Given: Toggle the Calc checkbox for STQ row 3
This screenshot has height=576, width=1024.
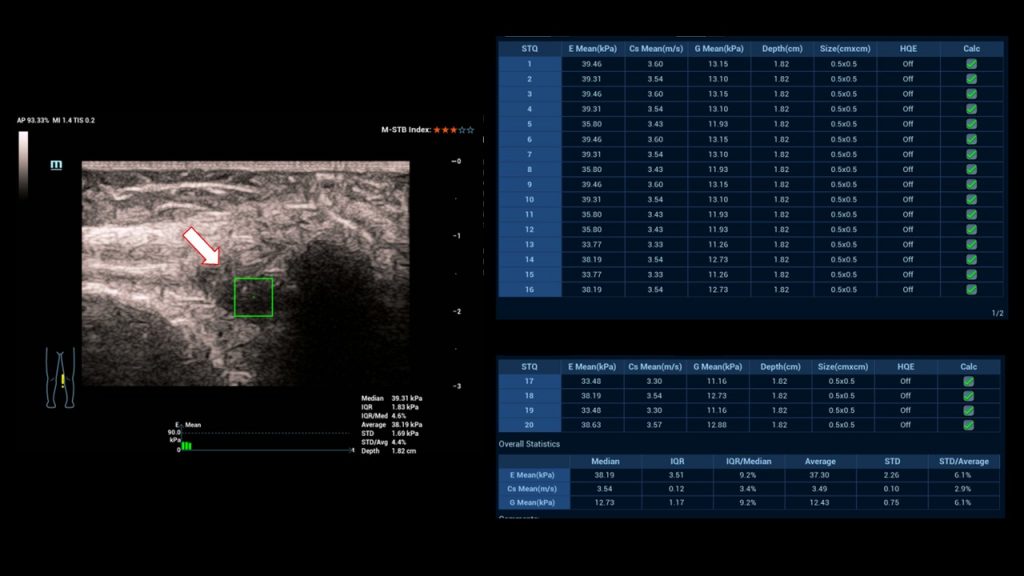Looking at the screenshot, I should click(x=971, y=94).
